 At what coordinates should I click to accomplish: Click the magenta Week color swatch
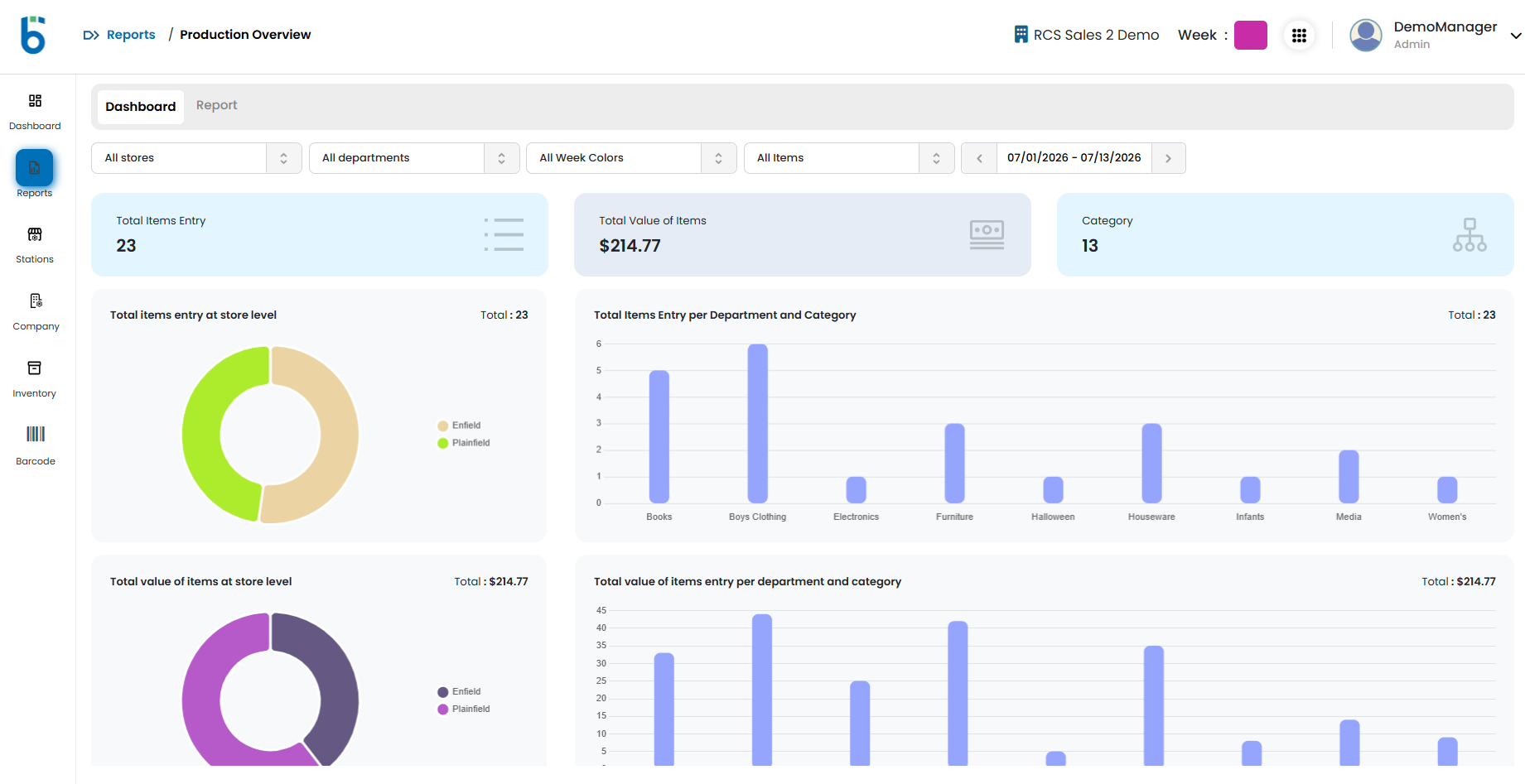pos(1251,36)
